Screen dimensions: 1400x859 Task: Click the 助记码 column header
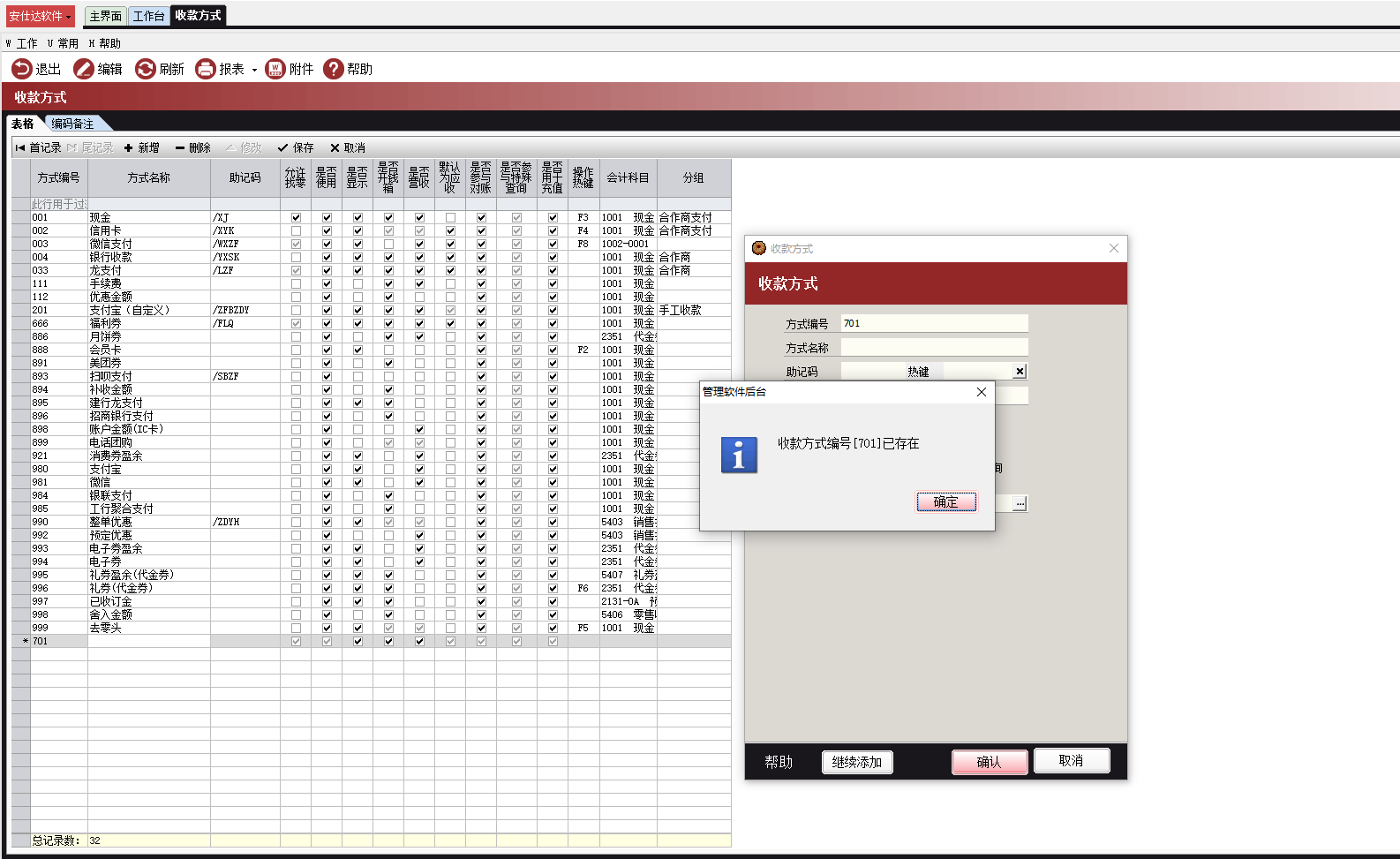(245, 178)
